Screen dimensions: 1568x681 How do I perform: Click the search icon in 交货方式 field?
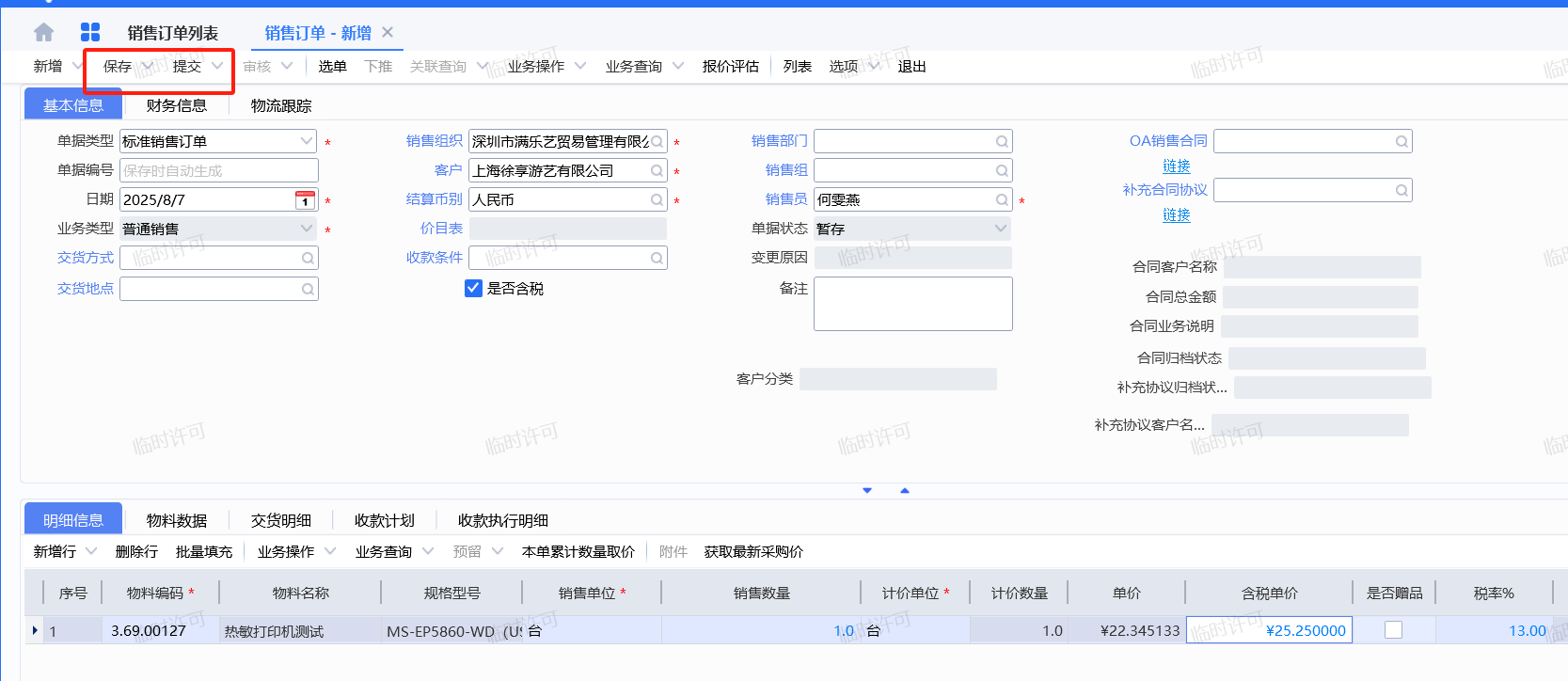tap(308, 259)
